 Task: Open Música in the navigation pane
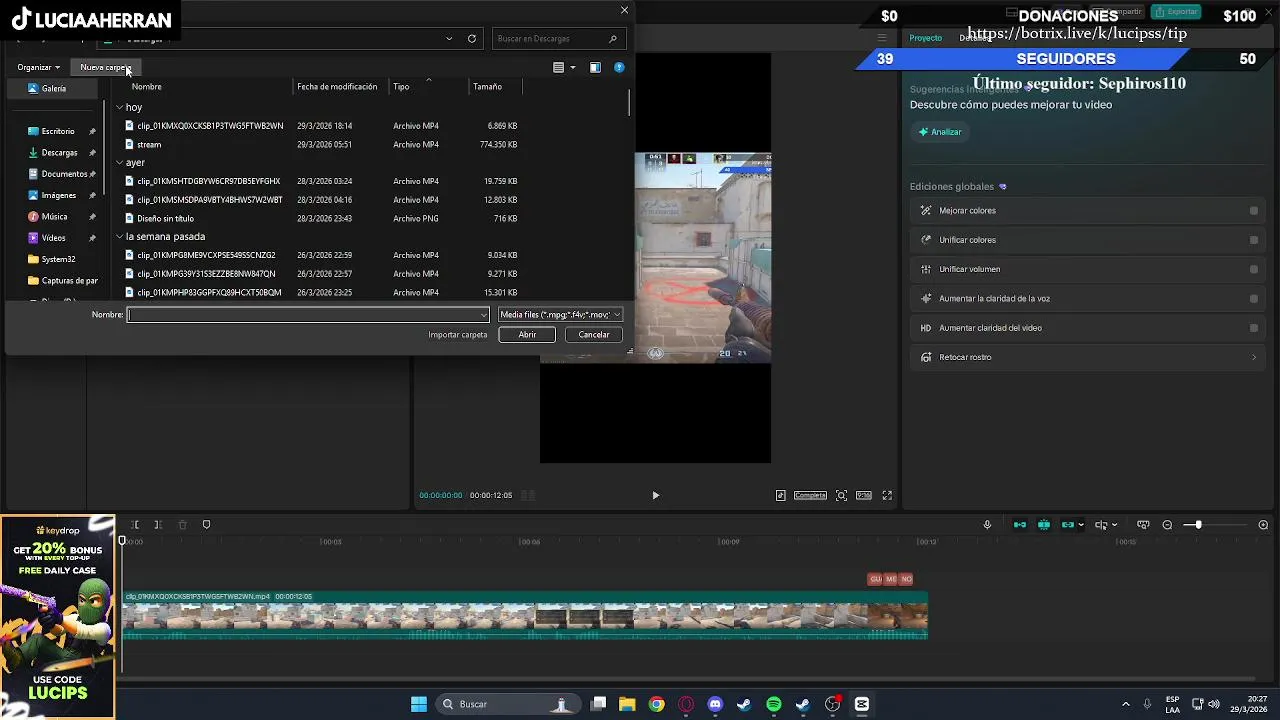click(54, 216)
